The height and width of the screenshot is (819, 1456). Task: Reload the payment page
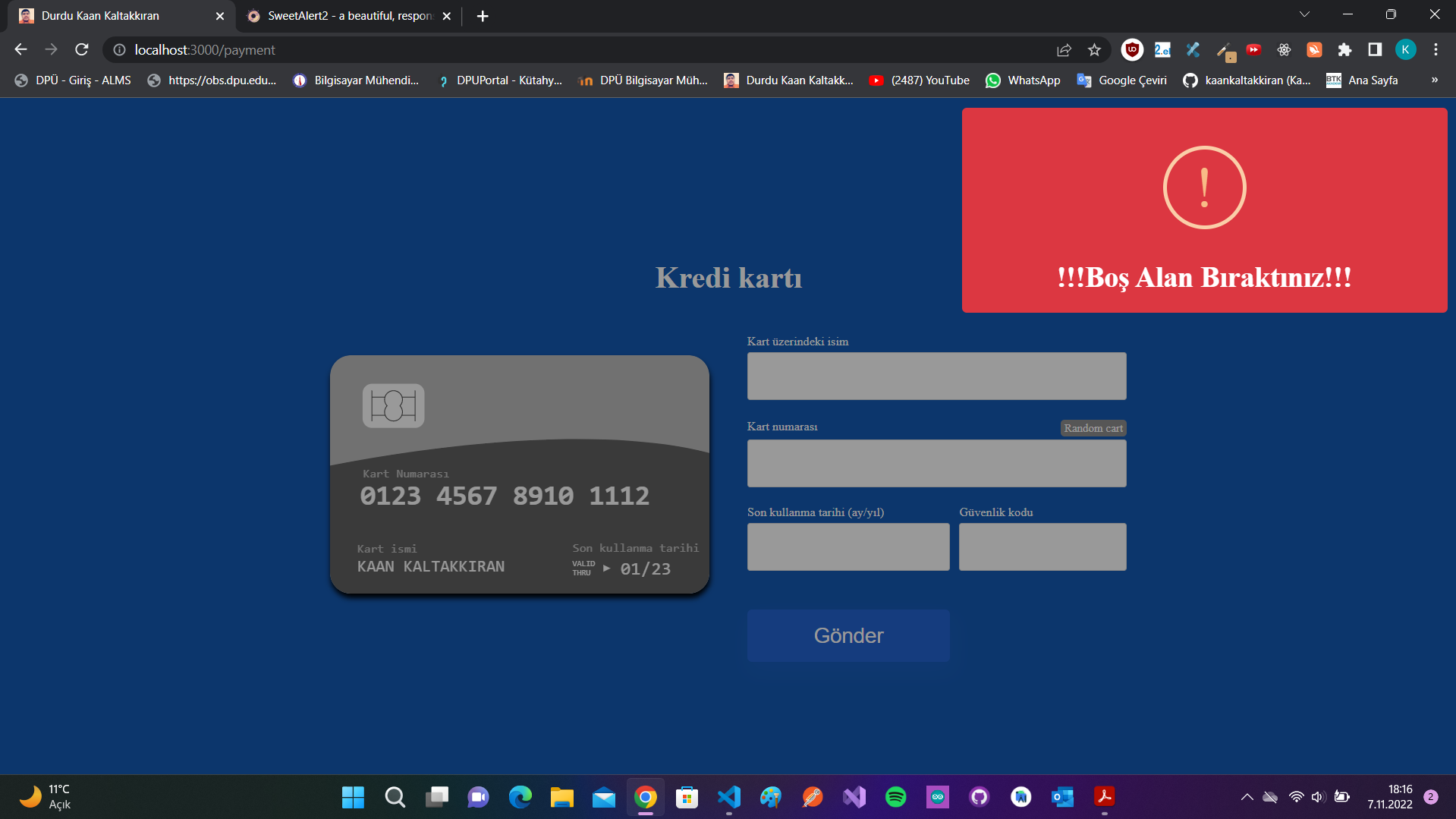82,49
